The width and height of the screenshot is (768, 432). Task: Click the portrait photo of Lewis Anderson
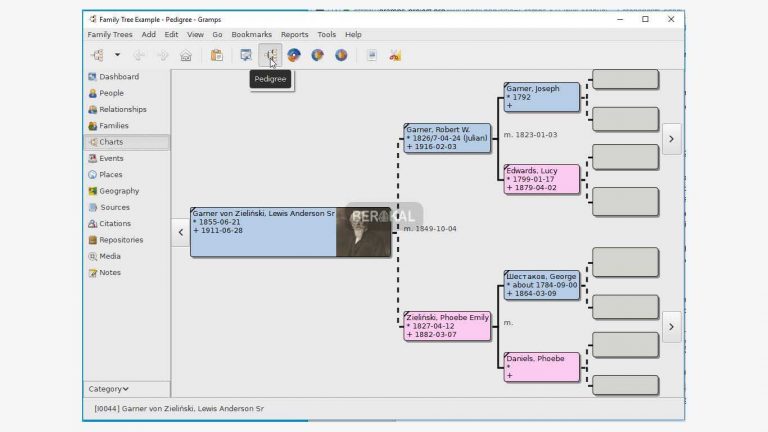point(362,232)
